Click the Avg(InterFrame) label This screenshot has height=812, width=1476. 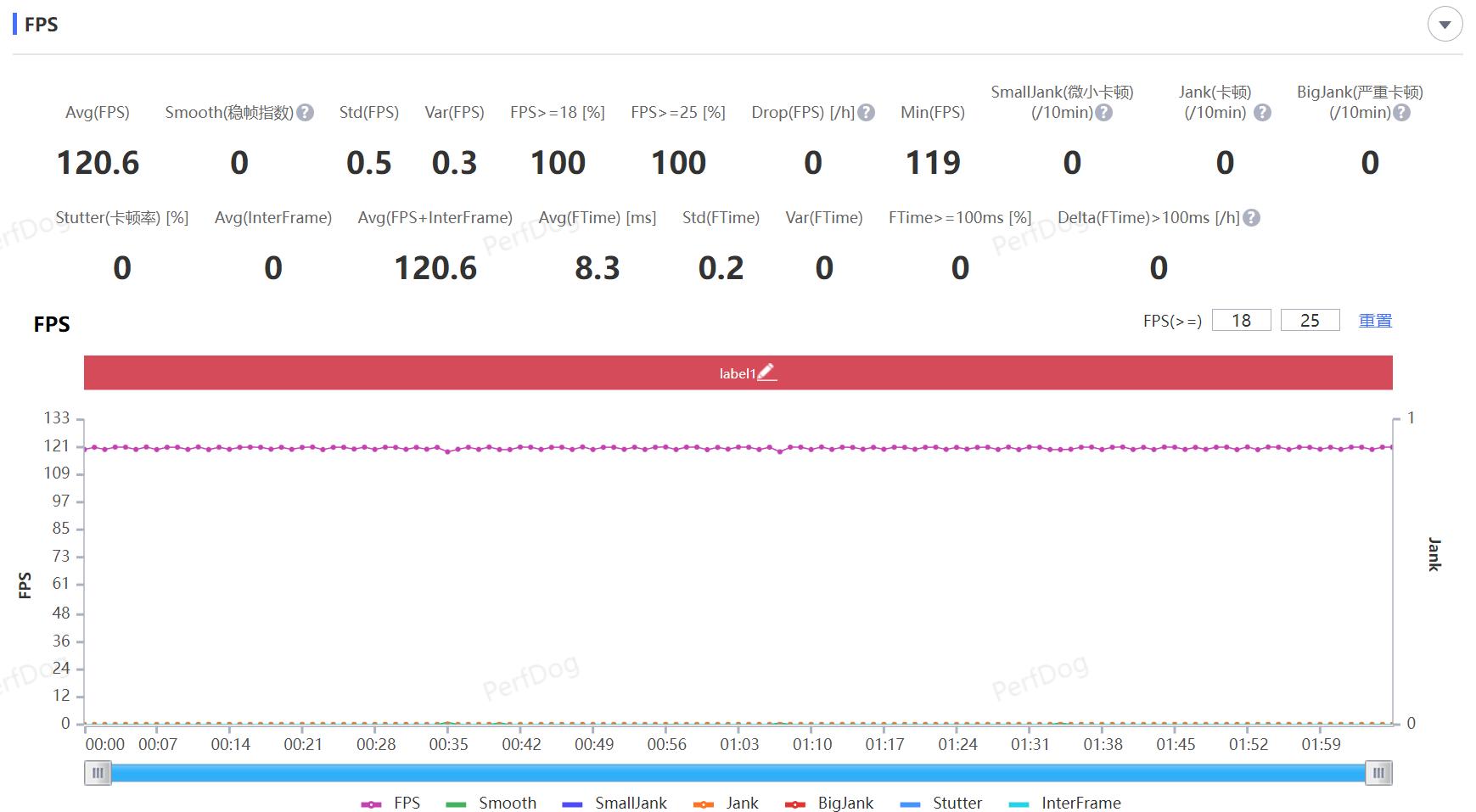pos(273,218)
